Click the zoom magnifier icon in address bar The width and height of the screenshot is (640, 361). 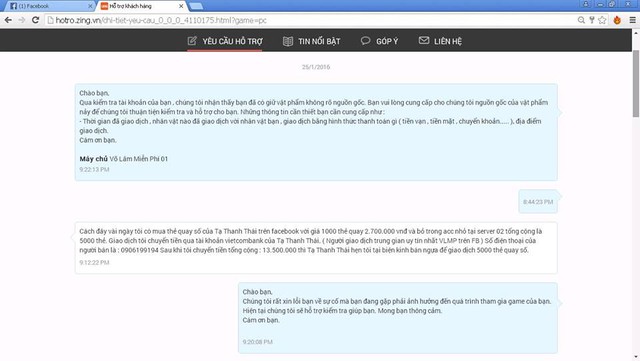point(581,20)
